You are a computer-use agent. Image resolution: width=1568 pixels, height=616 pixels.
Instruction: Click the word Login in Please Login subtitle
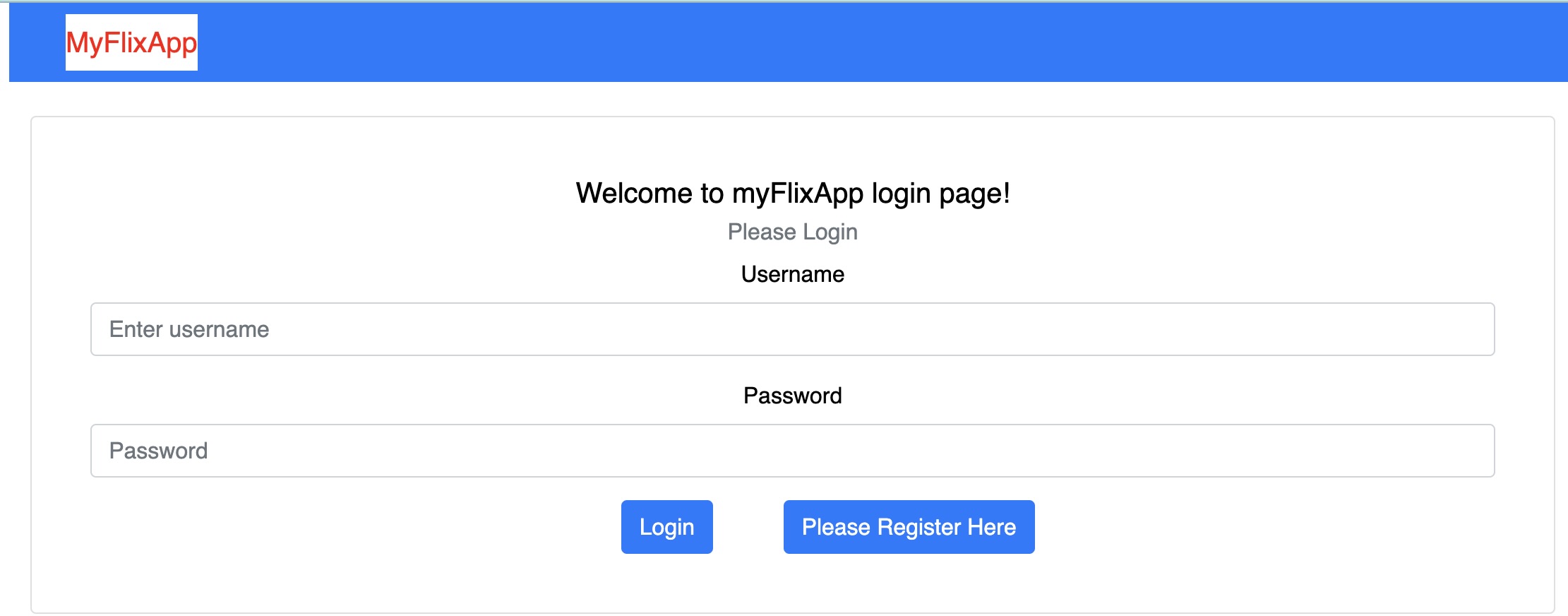[830, 233]
